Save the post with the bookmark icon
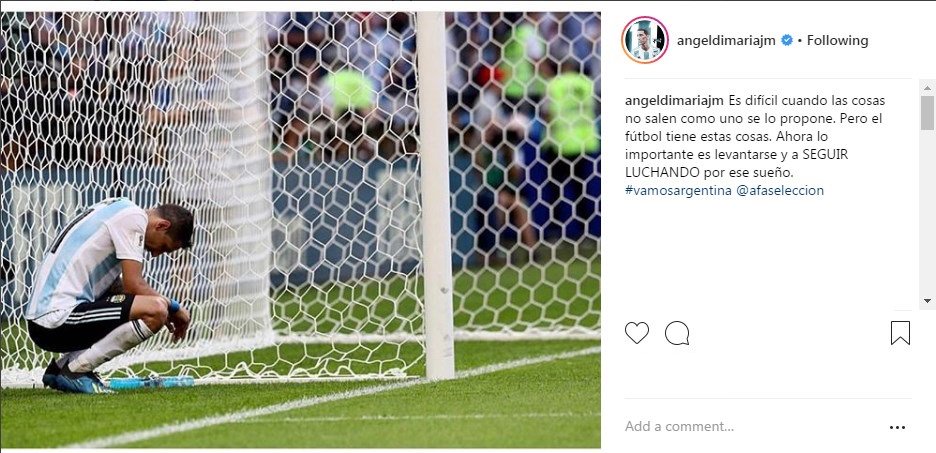Image resolution: width=936 pixels, height=453 pixels. tap(900, 333)
